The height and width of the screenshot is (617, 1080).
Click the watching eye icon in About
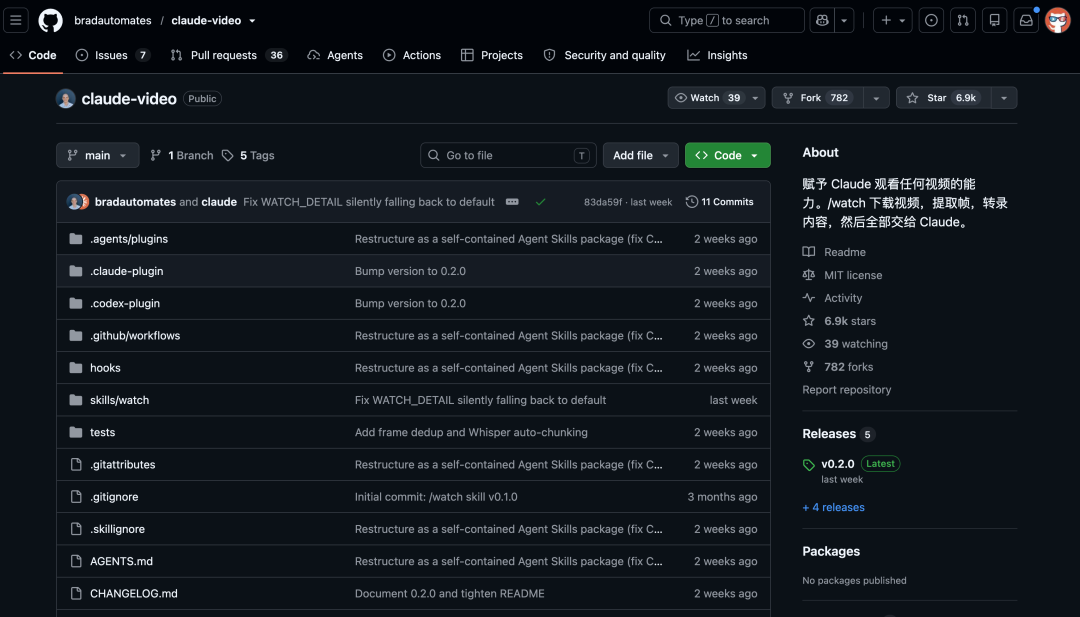809,344
